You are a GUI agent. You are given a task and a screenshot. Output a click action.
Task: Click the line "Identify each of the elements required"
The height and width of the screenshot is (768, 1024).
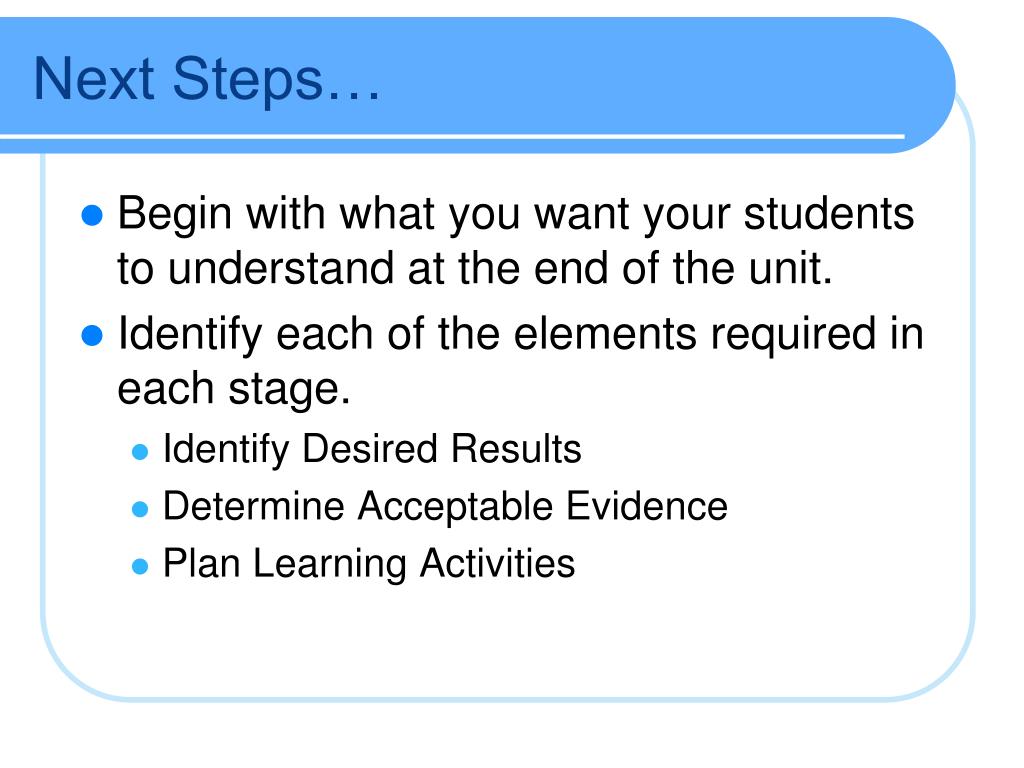[520, 334]
